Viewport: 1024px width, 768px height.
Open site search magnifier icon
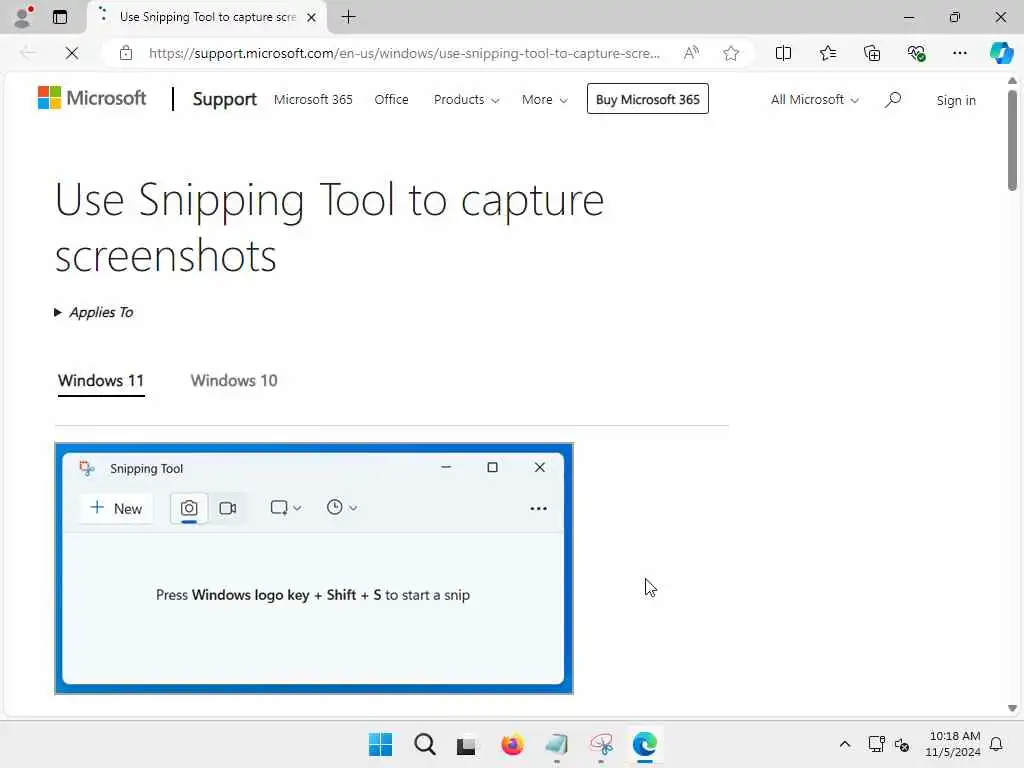click(893, 99)
